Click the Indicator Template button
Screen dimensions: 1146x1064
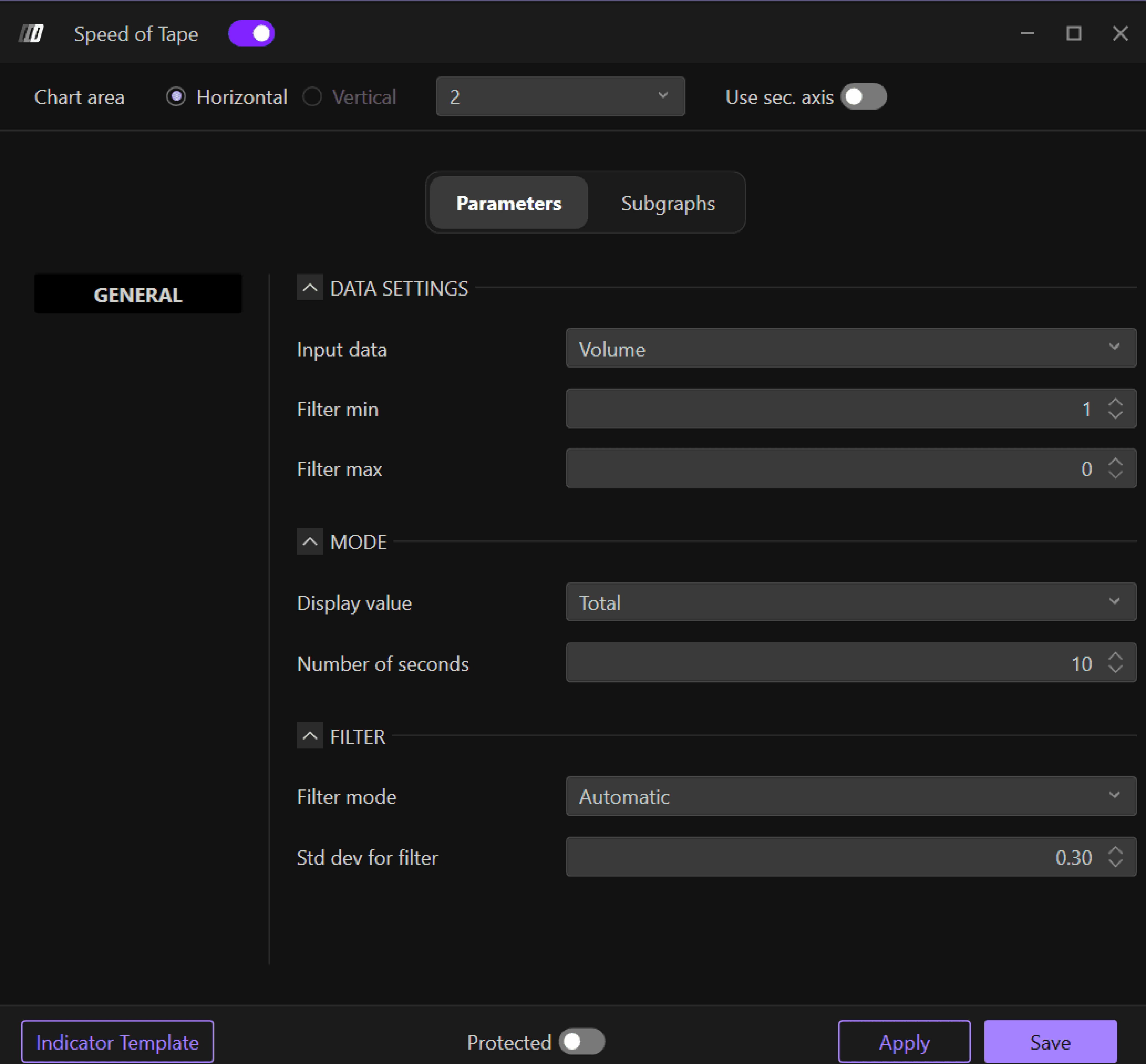point(117,1042)
